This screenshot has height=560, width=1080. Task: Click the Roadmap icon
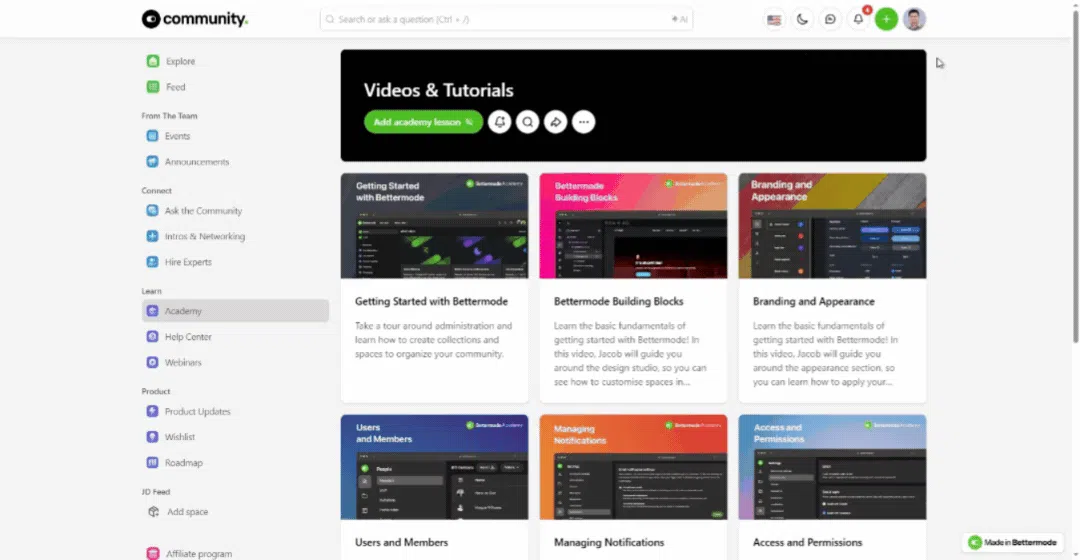tap(152, 463)
